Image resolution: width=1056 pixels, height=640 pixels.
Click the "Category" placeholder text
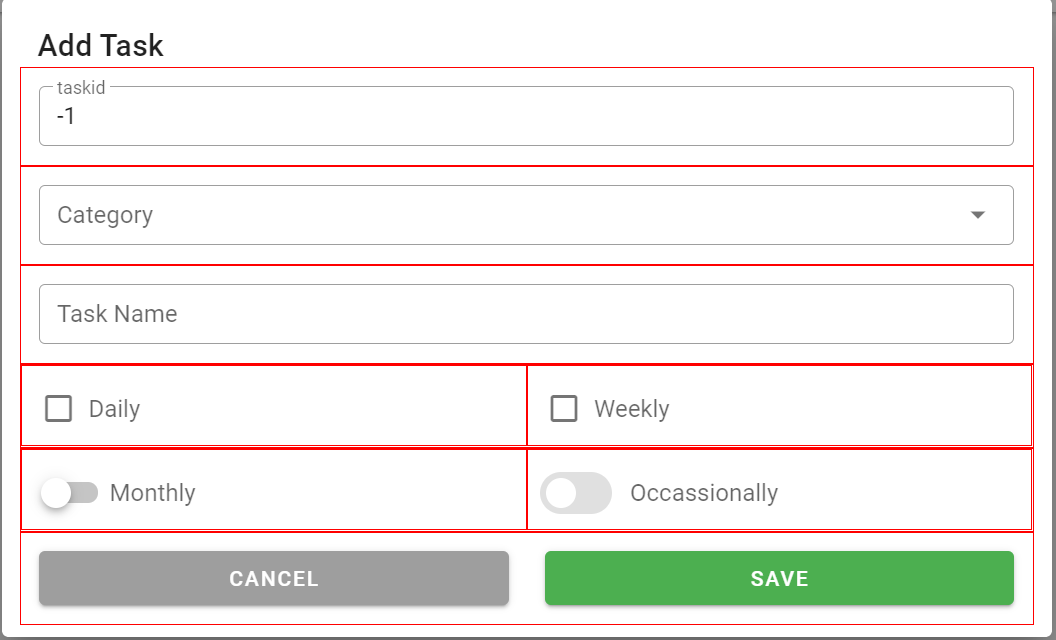[105, 215]
